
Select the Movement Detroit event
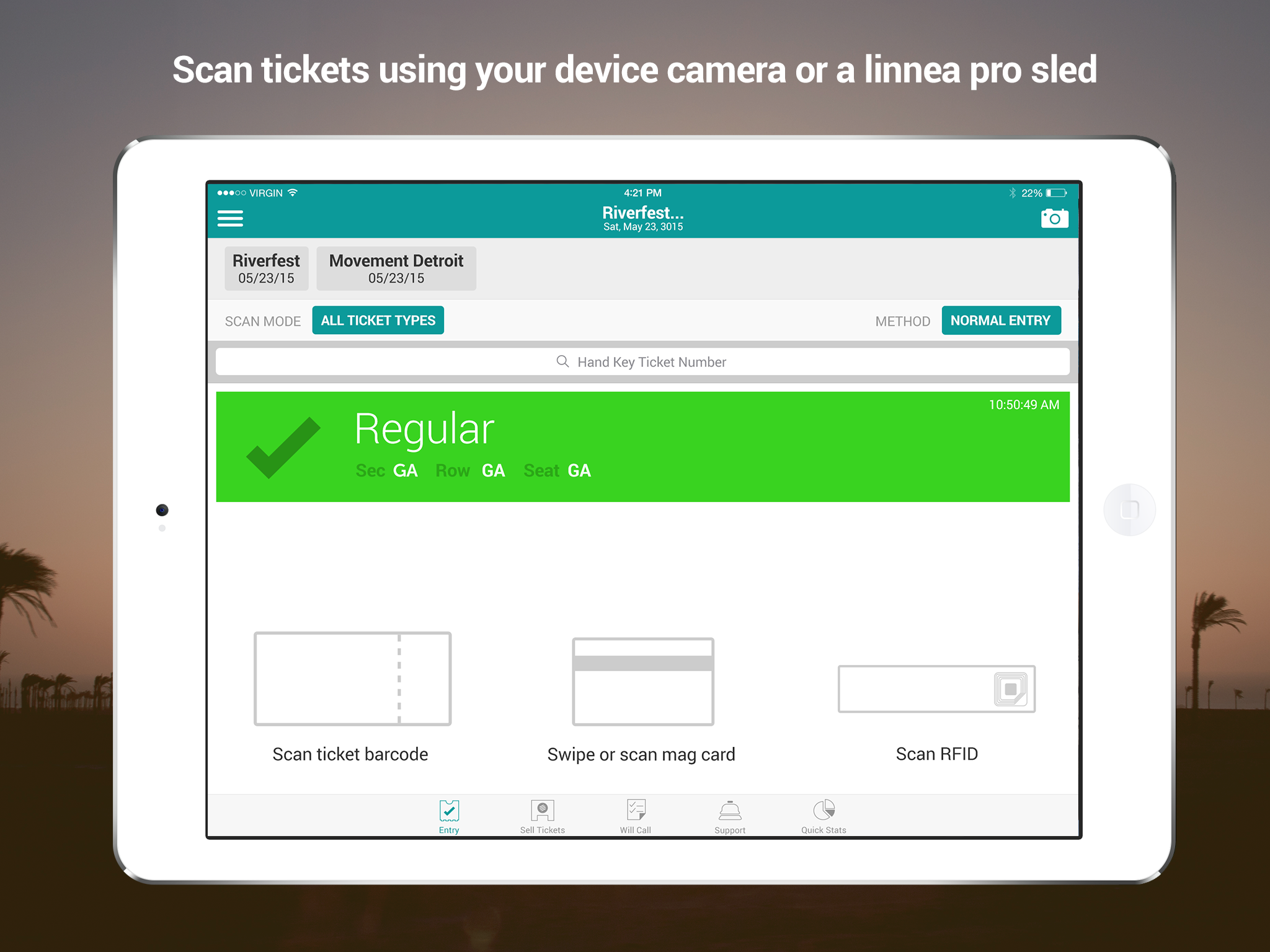(x=396, y=268)
